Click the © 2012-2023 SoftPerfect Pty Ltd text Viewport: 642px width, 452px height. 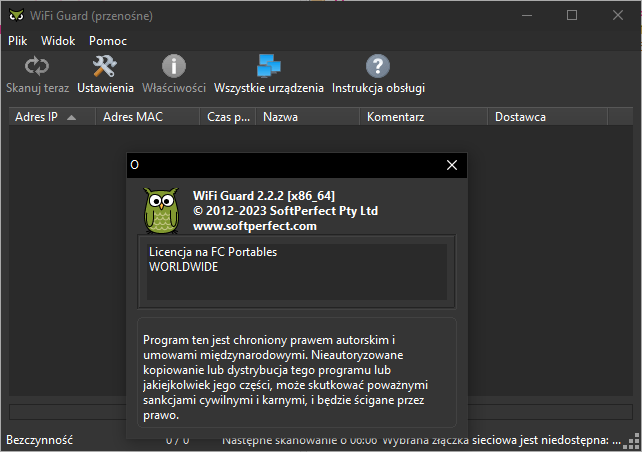(285, 211)
